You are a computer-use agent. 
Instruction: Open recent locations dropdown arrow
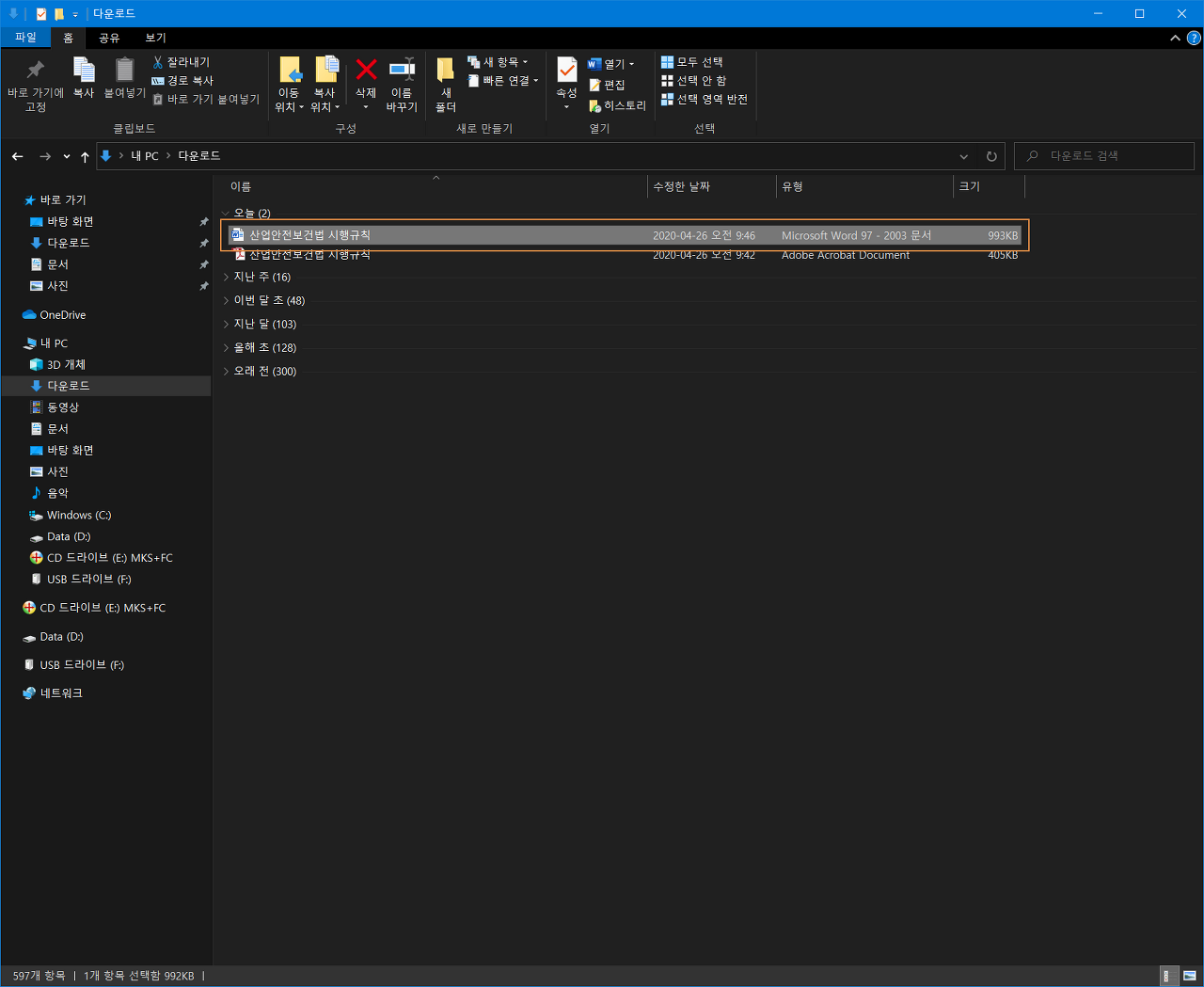tap(67, 156)
